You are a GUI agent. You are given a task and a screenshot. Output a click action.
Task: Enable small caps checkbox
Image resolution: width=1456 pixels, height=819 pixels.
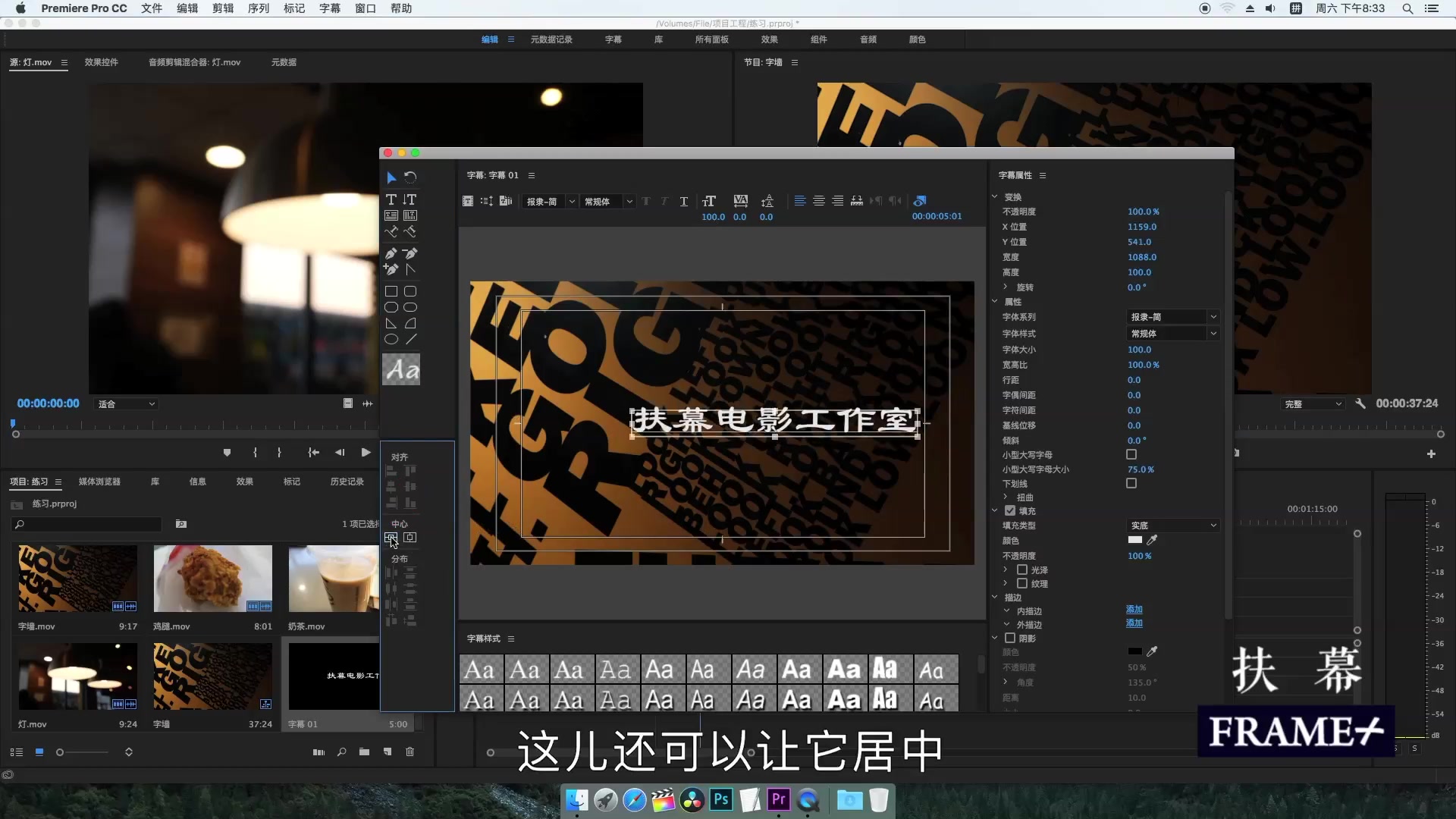[1131, 454]
